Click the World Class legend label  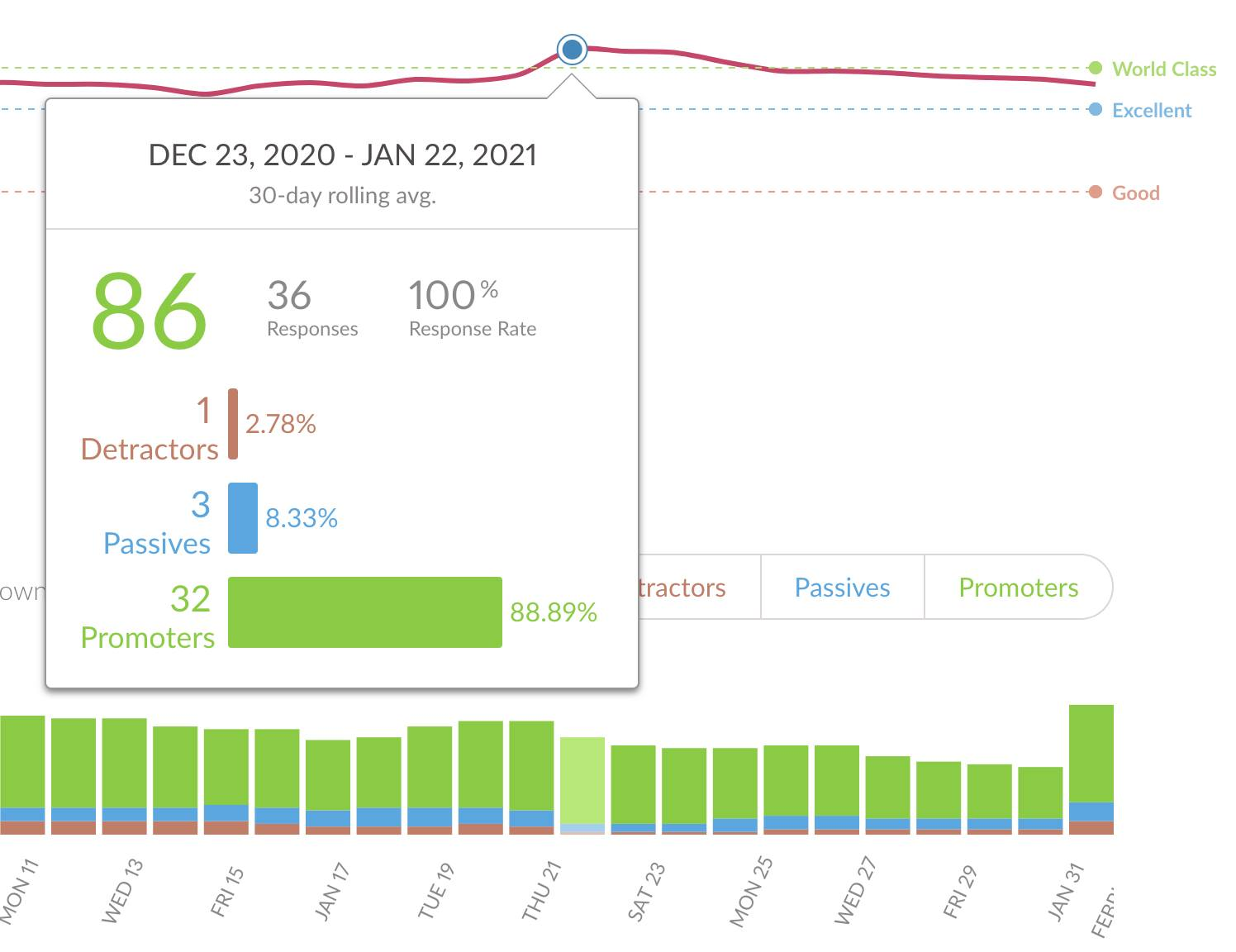point(1163,69)
